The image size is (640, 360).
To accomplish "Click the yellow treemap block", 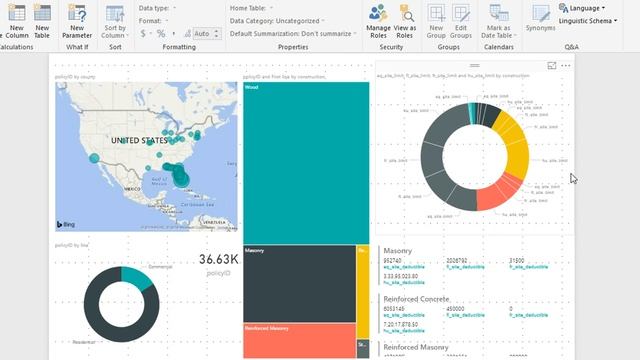I will point(363,291).
